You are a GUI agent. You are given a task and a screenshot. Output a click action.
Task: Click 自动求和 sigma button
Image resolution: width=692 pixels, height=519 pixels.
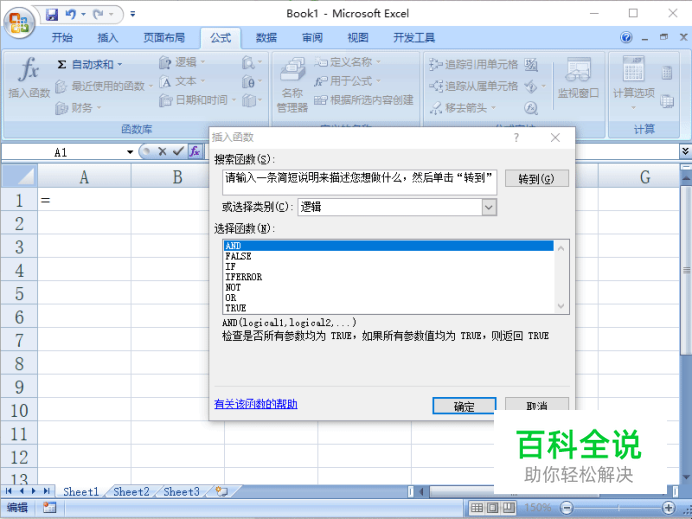[90, 64]
